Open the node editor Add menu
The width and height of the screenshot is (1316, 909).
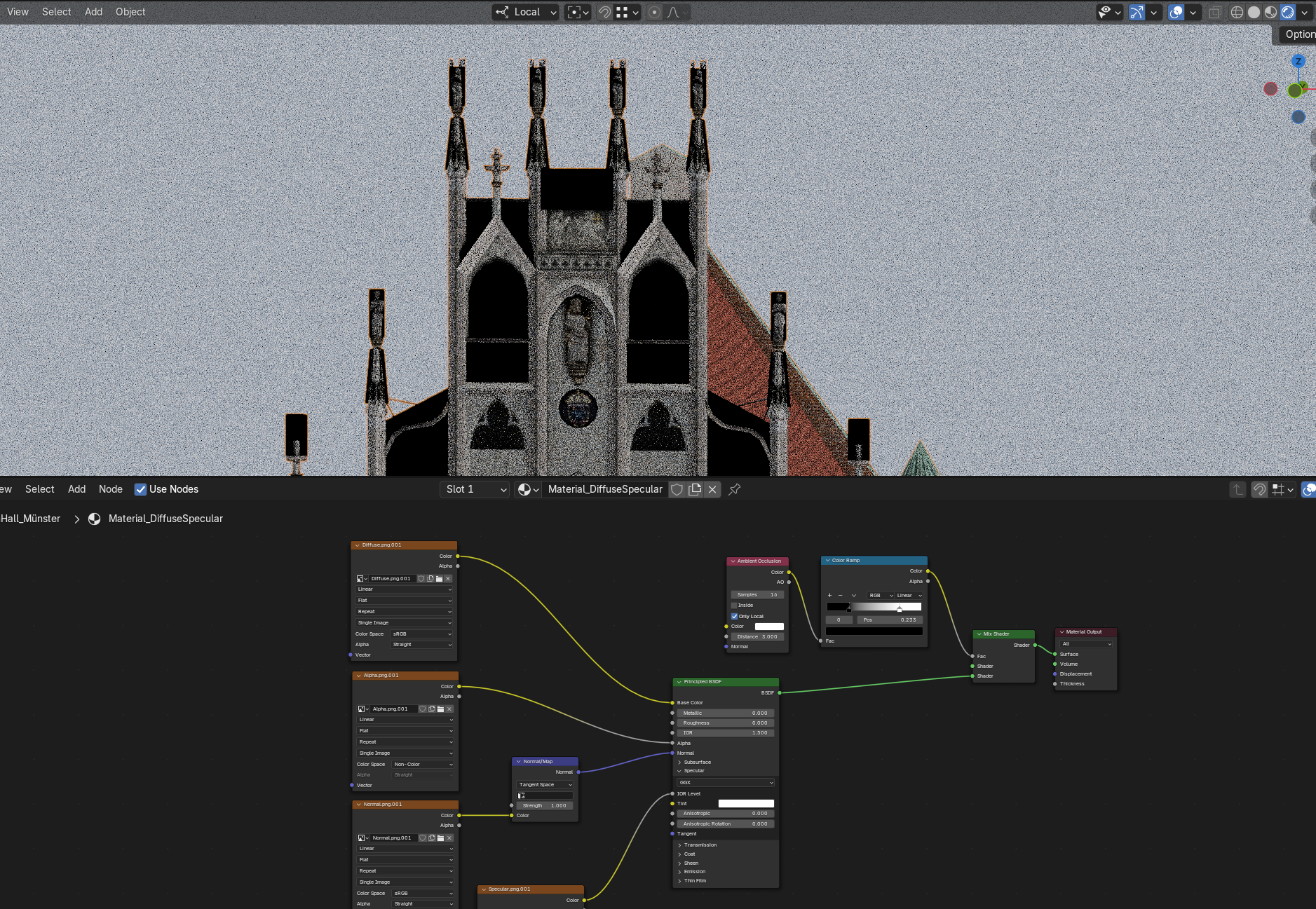[77, 489]
